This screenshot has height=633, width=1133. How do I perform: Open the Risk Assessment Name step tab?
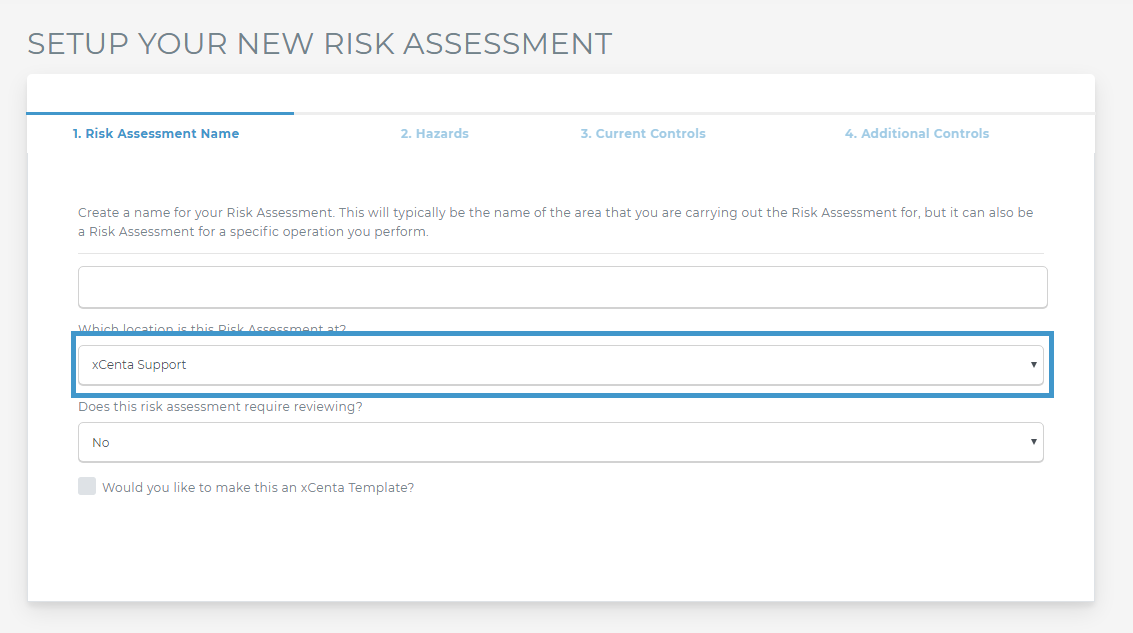(x=155, y=134)
